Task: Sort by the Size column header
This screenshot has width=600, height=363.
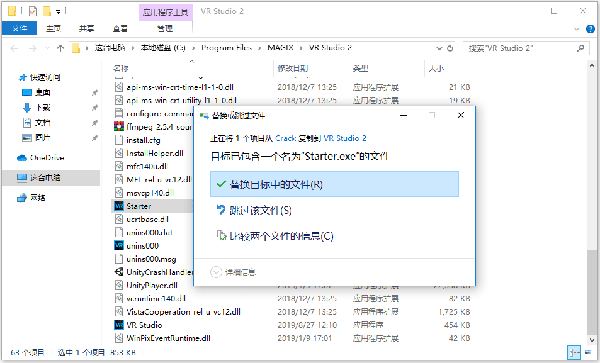Action: point(436,68)
